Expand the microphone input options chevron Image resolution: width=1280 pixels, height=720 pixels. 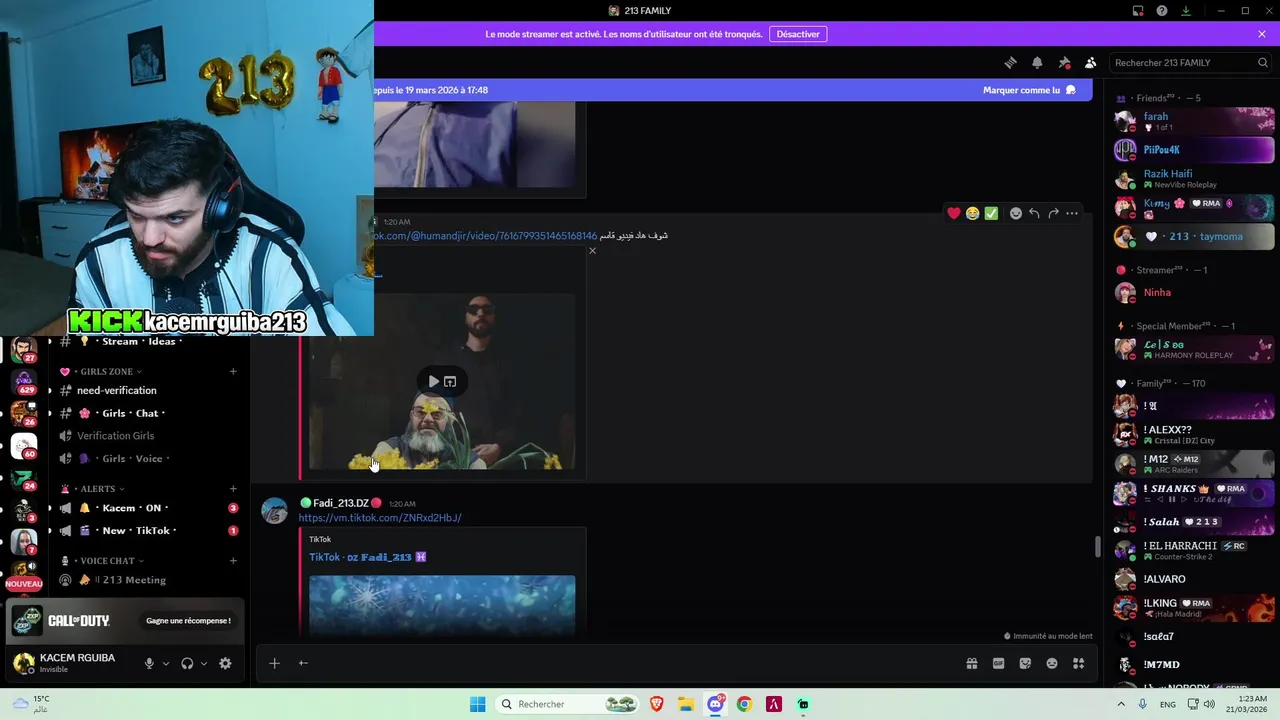coord(166,663)
